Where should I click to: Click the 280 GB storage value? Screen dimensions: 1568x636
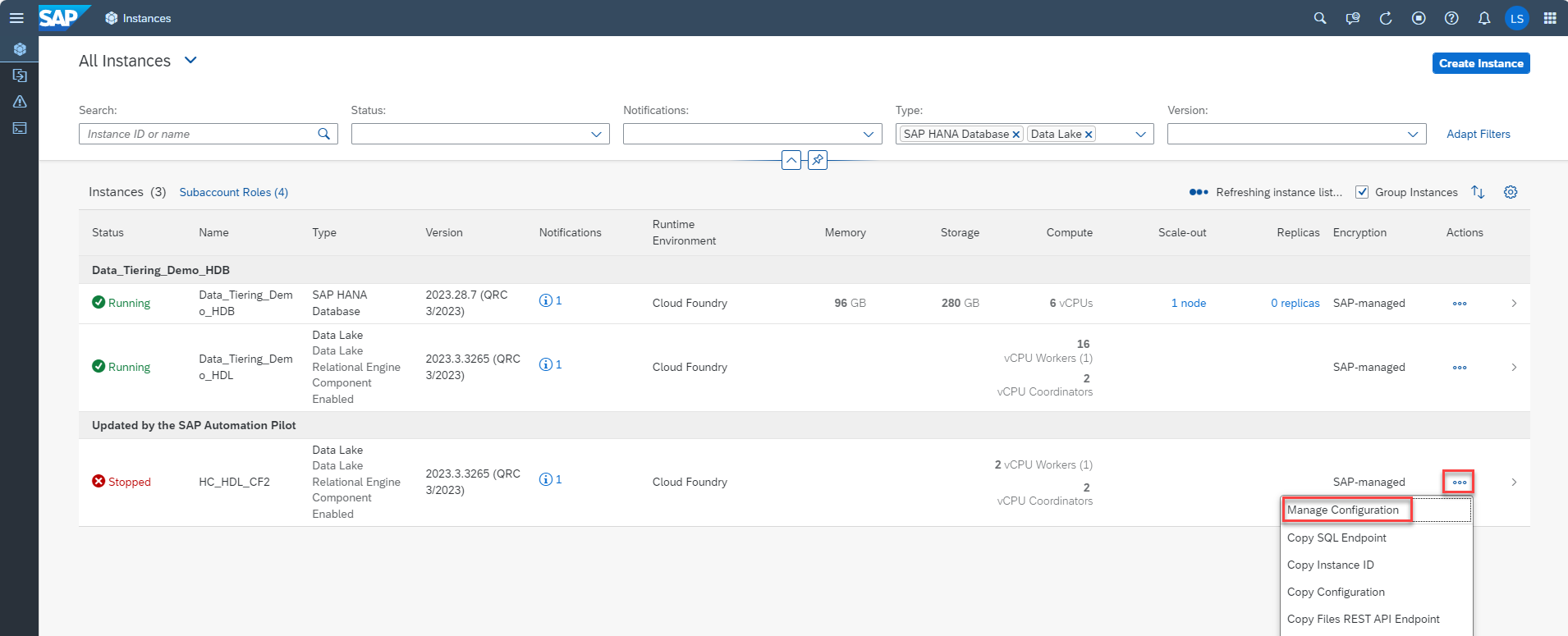(960, 303)
